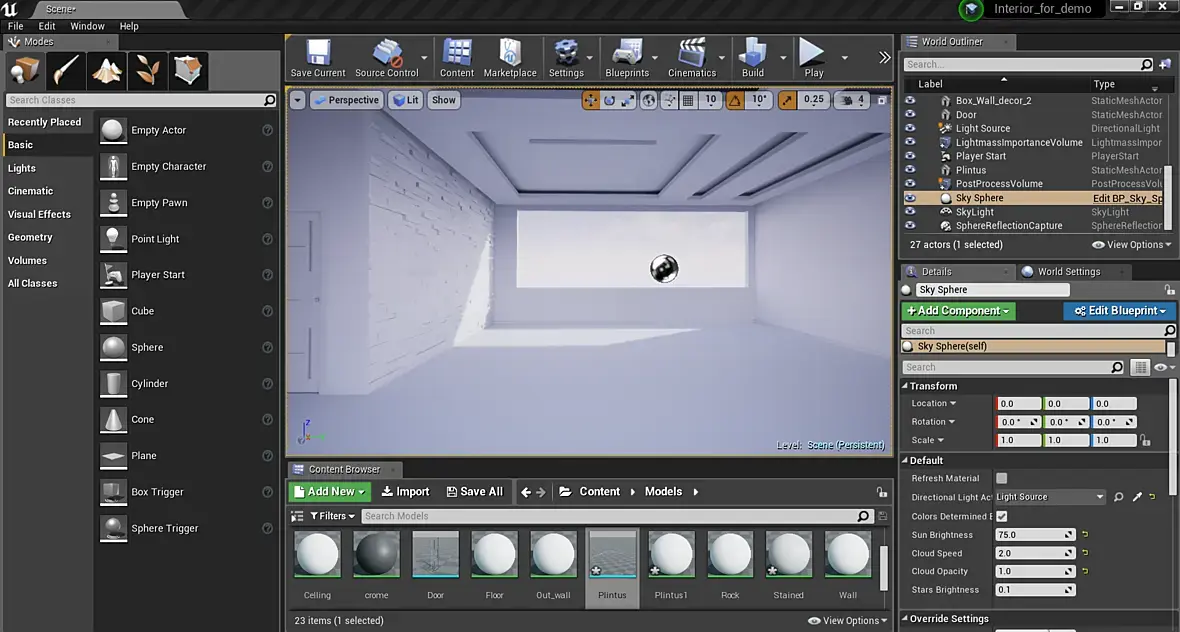Open the viewport options dropdown arrow

tap(297, 100)
